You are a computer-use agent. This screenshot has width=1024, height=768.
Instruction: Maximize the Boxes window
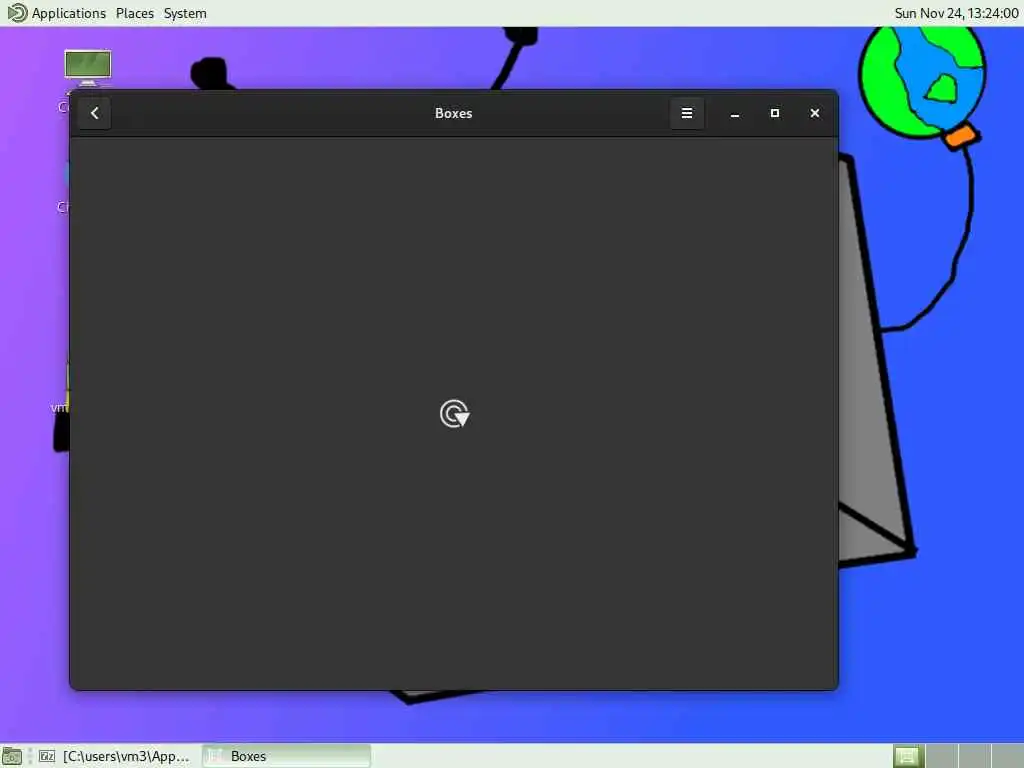point(775,113)
